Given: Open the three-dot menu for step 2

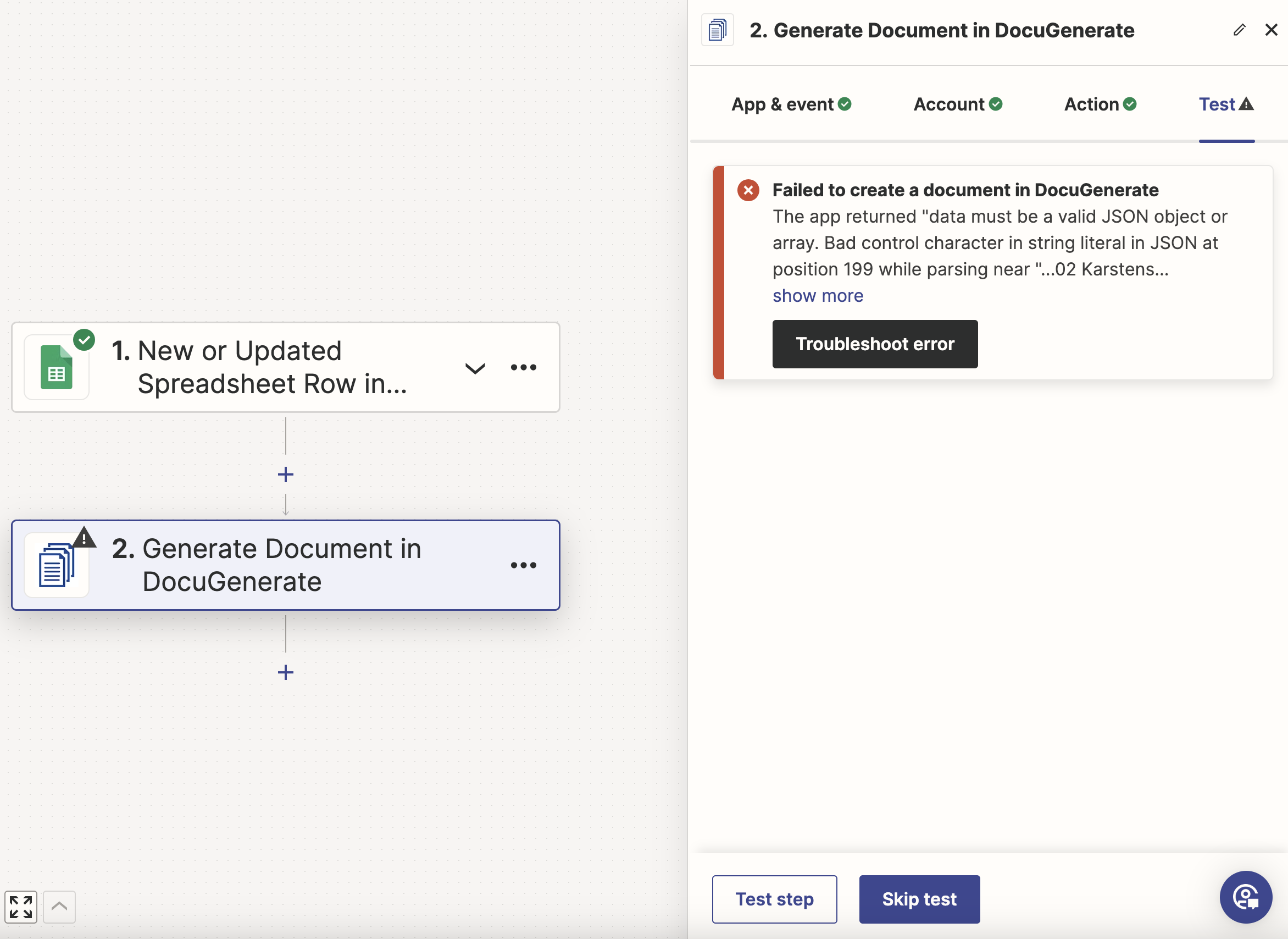Looking at the screenshot, I should pyautogui.click(x=523, y=565).
